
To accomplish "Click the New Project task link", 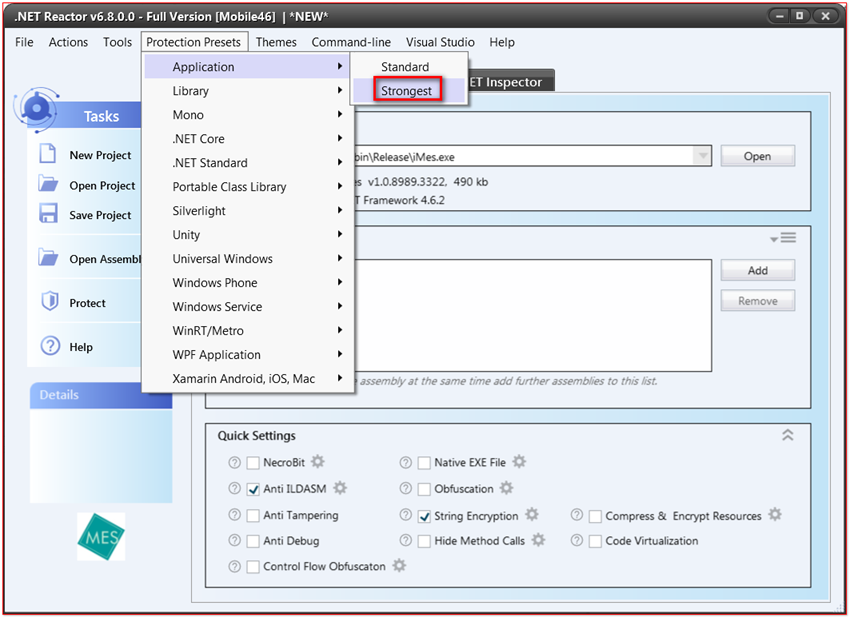I will [100, 155].
